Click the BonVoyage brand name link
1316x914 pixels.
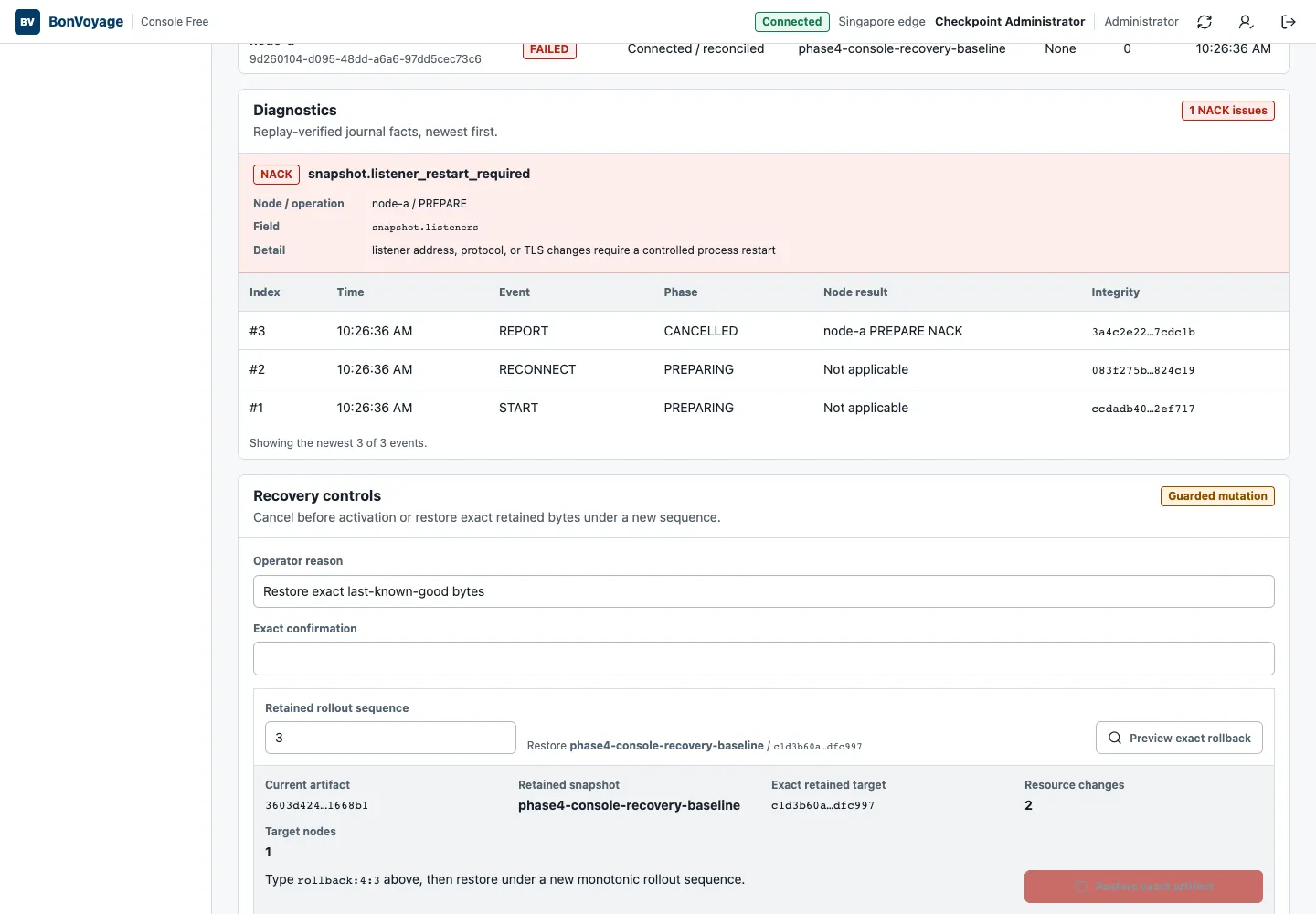click(86, 22)
